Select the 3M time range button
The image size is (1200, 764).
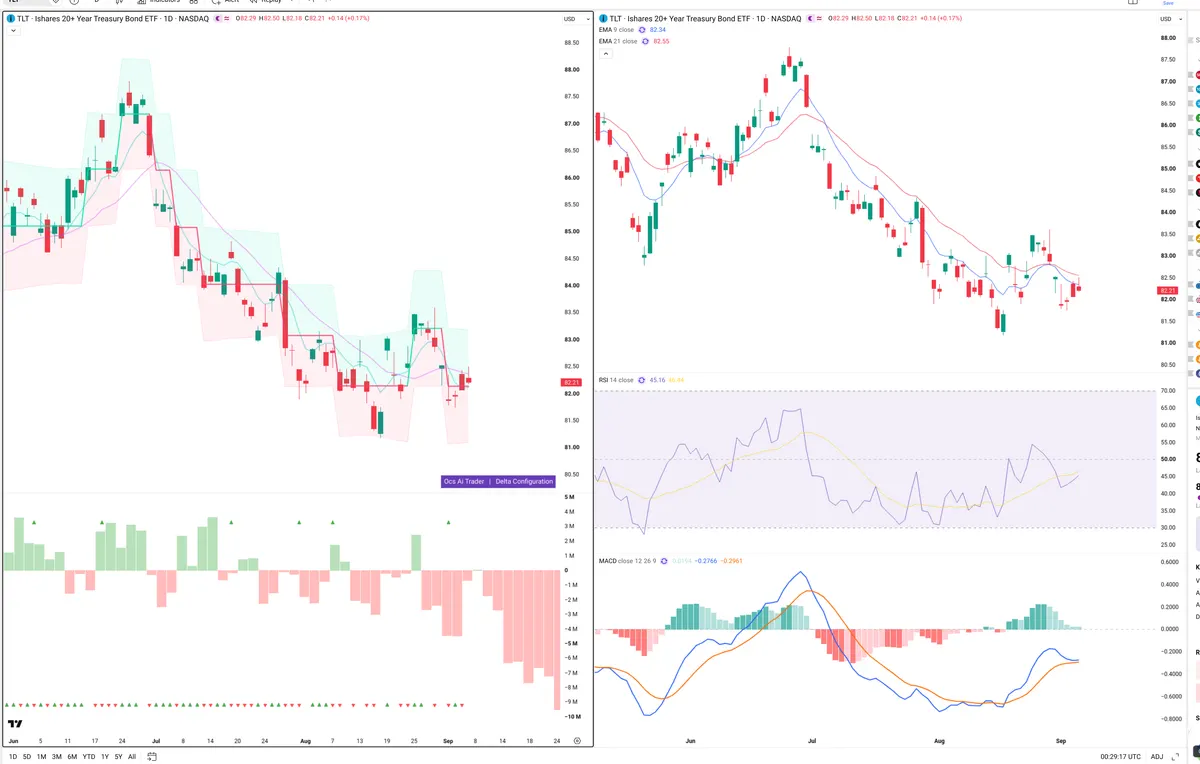pos(56,757)
